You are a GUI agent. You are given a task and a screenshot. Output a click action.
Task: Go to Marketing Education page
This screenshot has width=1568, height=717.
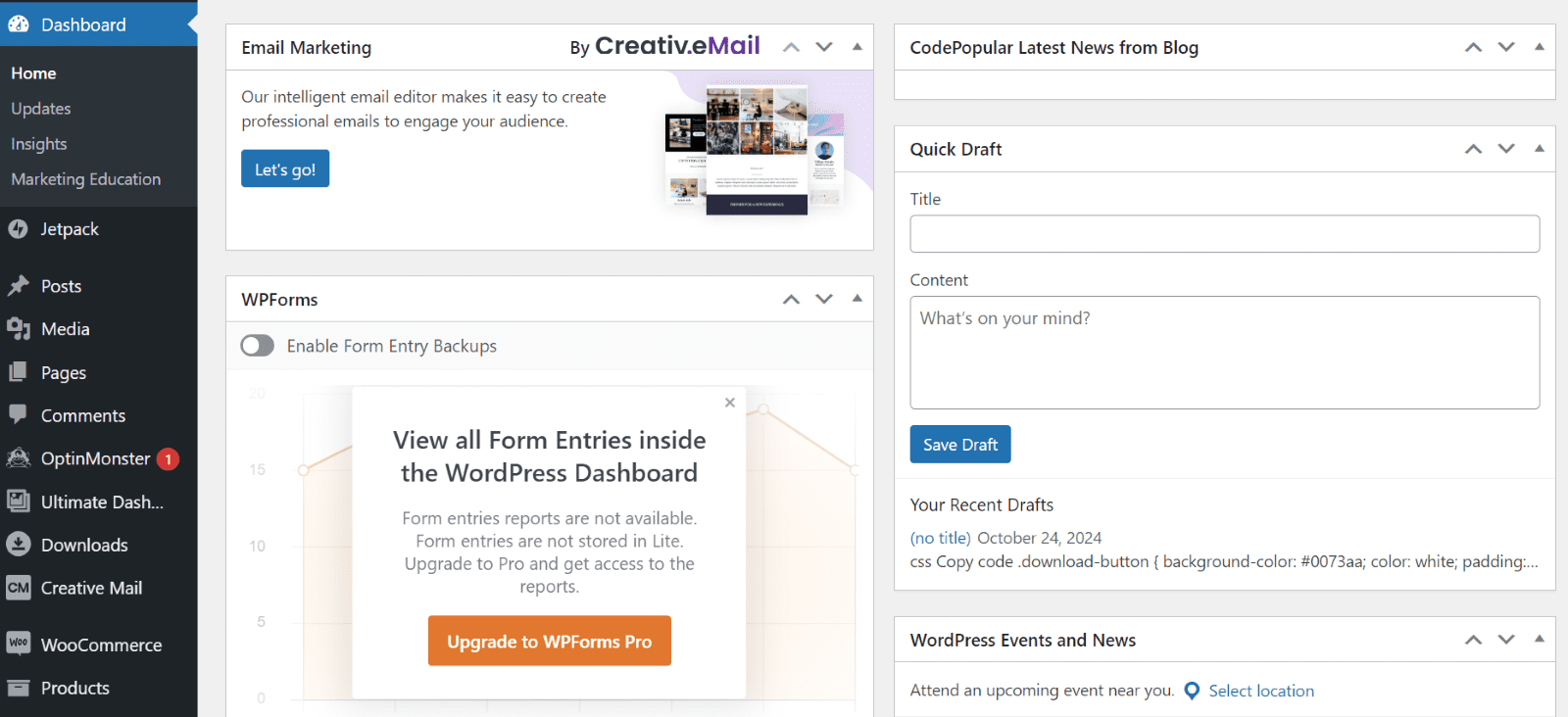point(86,178)
